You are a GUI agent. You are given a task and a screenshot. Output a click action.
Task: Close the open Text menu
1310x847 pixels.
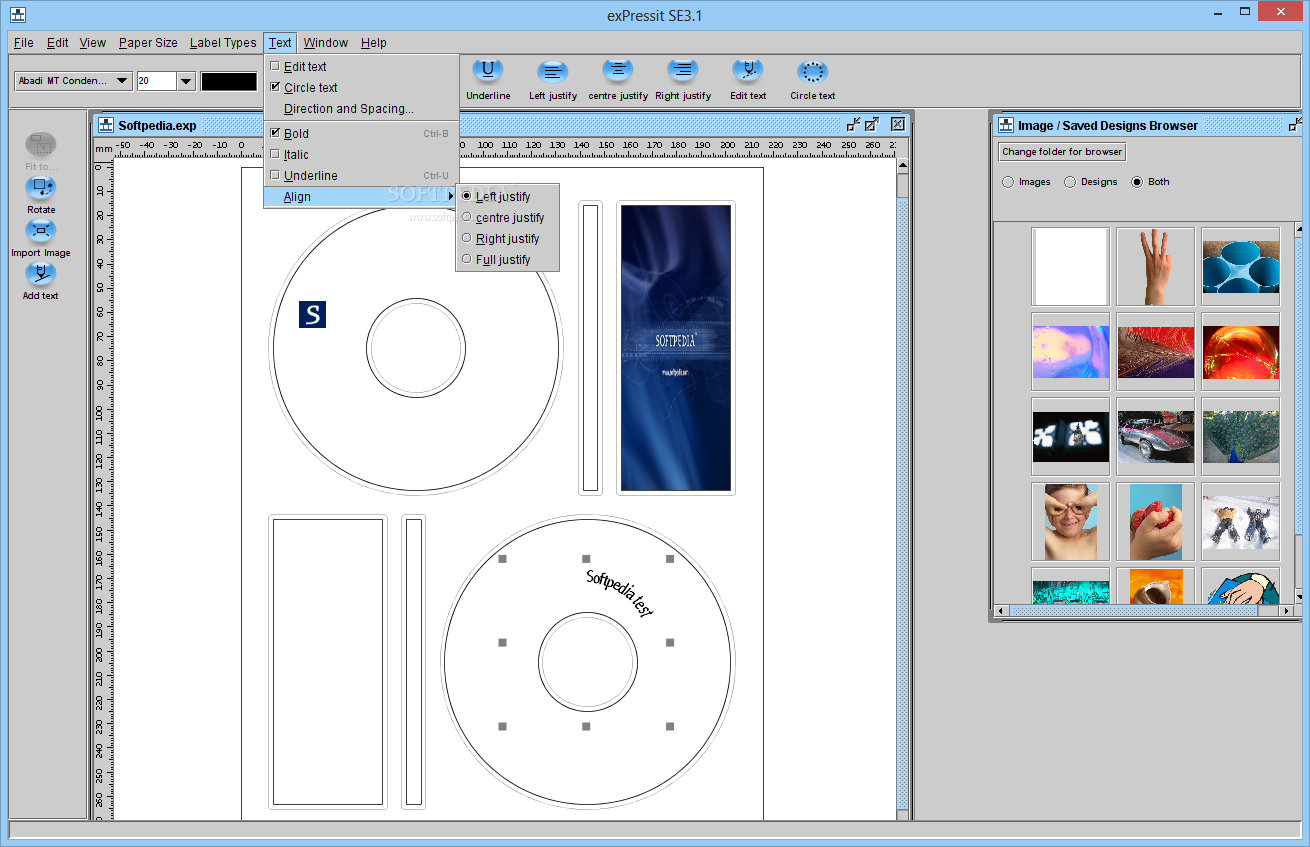(280, 43)
